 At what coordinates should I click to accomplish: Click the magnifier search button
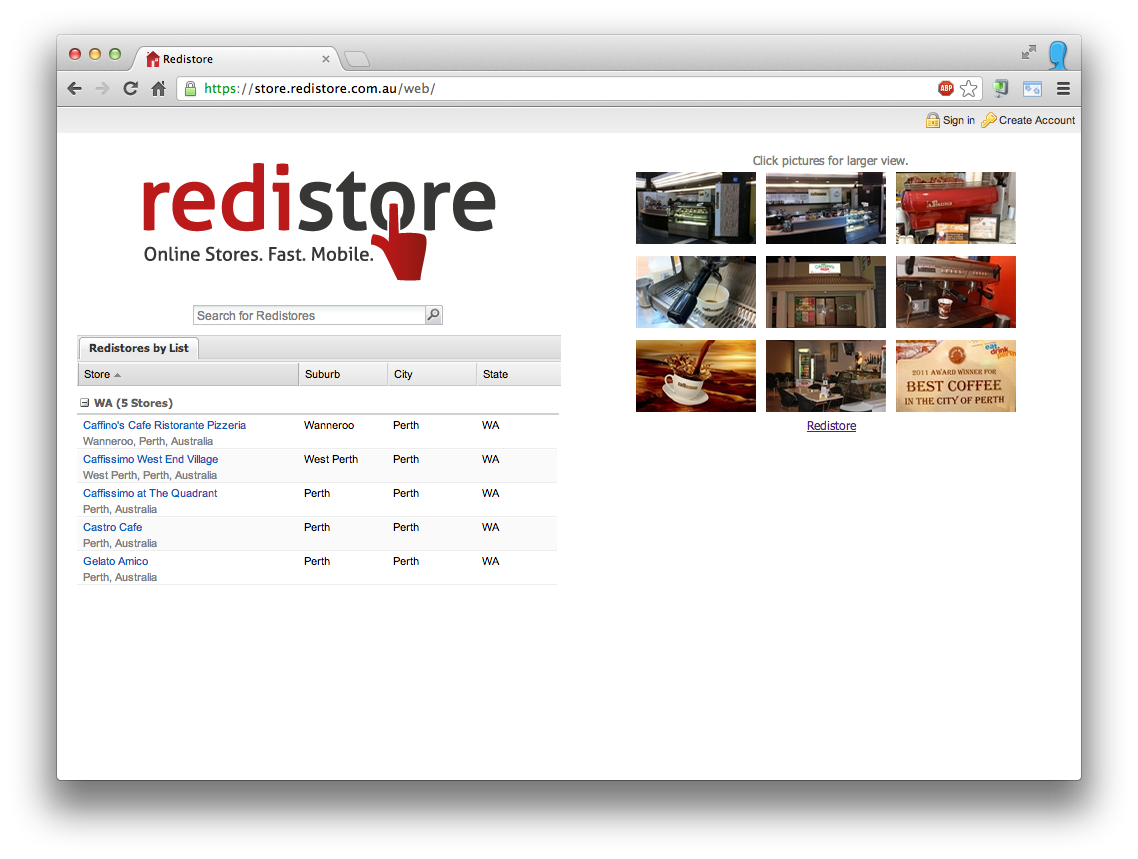[x=433, y=315]
